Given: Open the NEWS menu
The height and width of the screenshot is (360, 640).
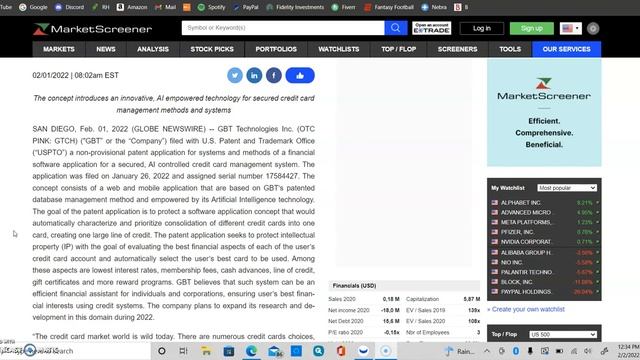Looking at the screenshot, I should tap(106, 49).
